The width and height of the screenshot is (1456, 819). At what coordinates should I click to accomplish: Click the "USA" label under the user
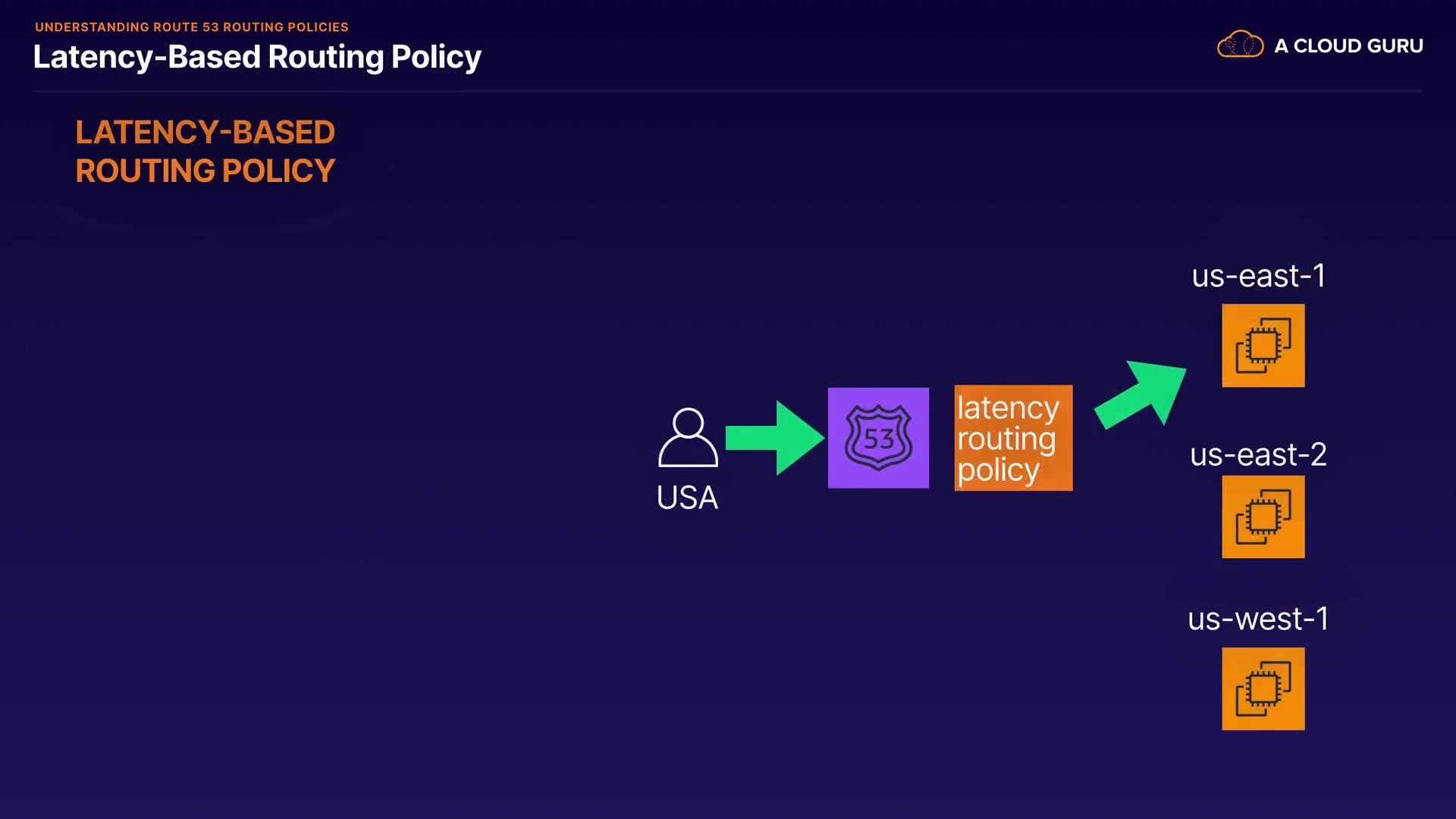(x=687, y=498)
